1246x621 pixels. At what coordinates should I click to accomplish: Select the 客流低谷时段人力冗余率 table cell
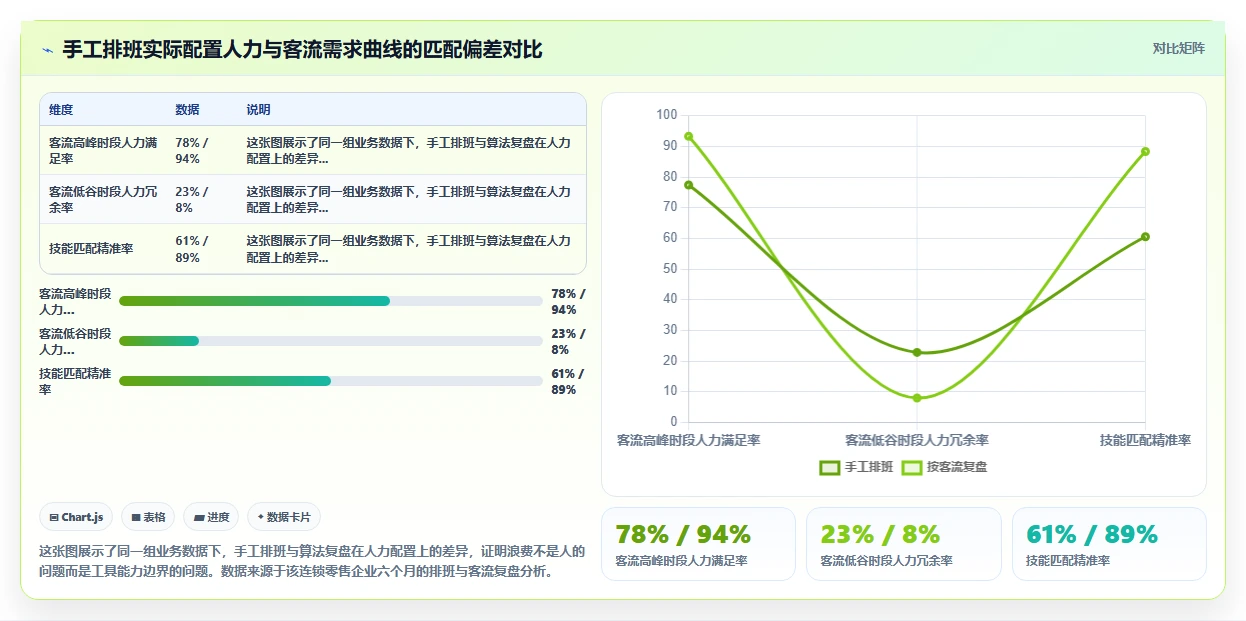tap(103, 200)
